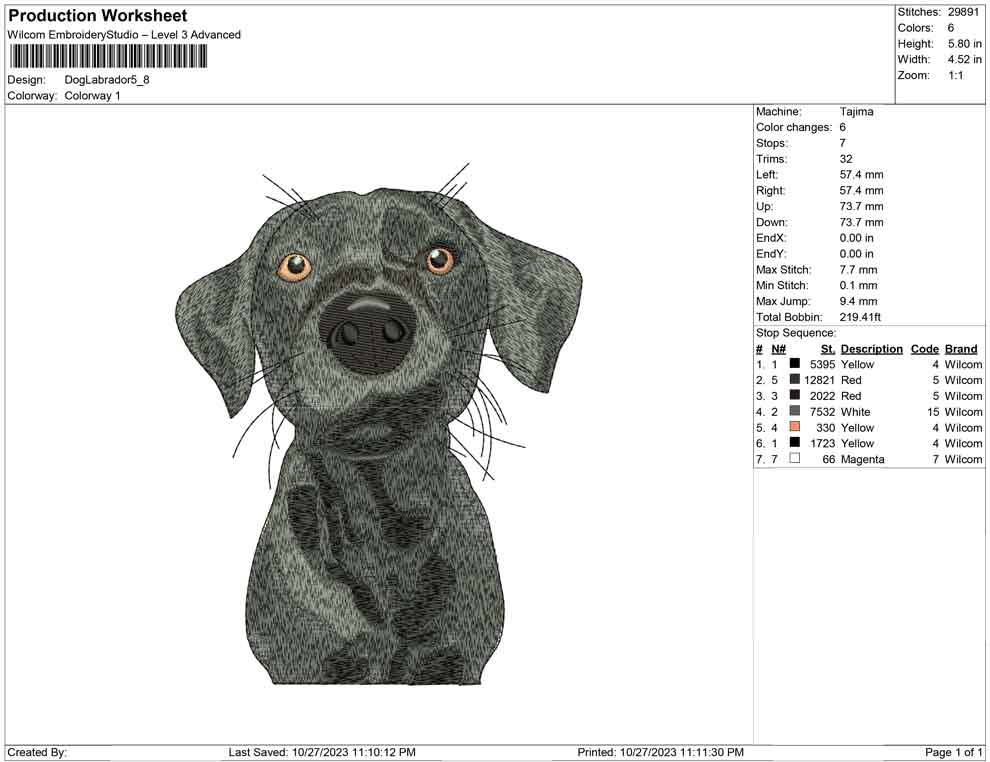Click the Trims value '32'
This screenshot has height=762, width=990.
(845, 159)
